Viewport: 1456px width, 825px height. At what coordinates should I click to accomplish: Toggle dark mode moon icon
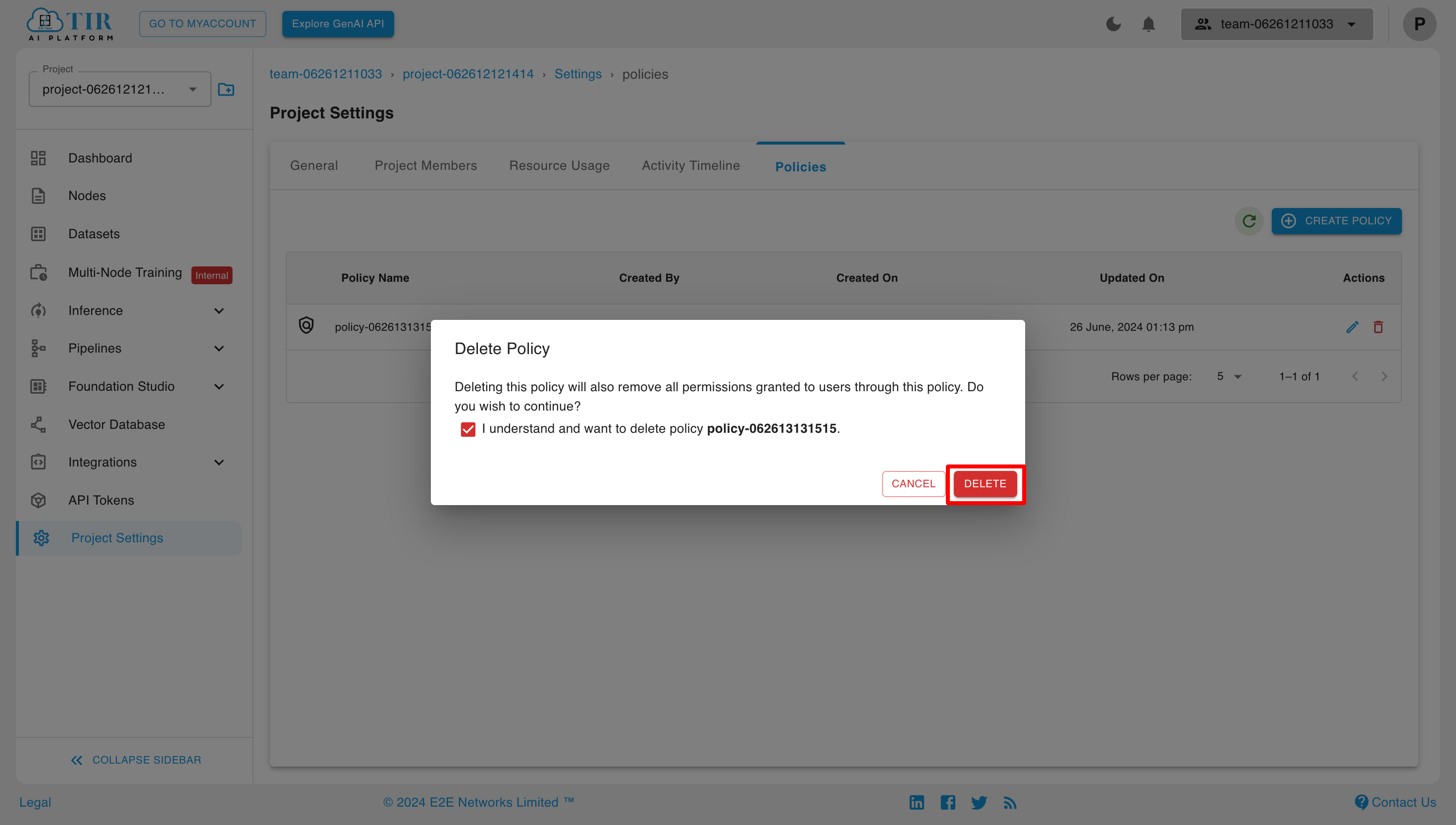pos(1113,24)
